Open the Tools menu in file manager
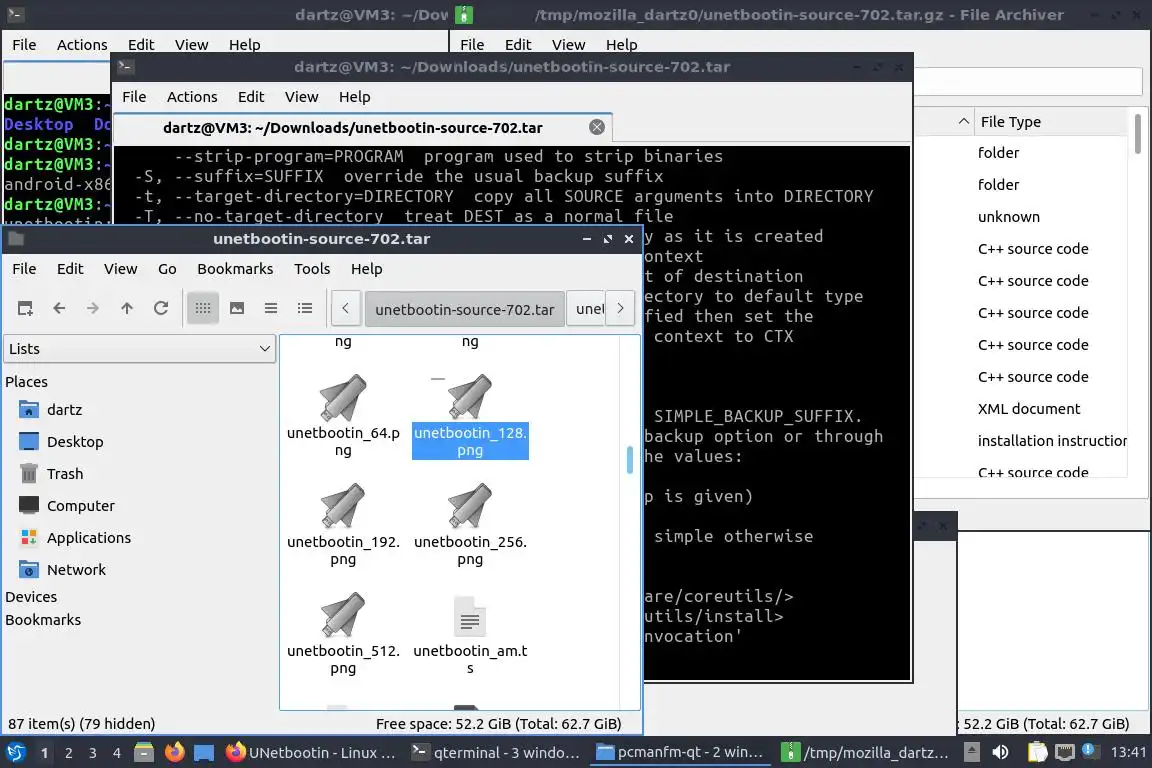This screenshot has width=1152, height=768. point(312,269)
